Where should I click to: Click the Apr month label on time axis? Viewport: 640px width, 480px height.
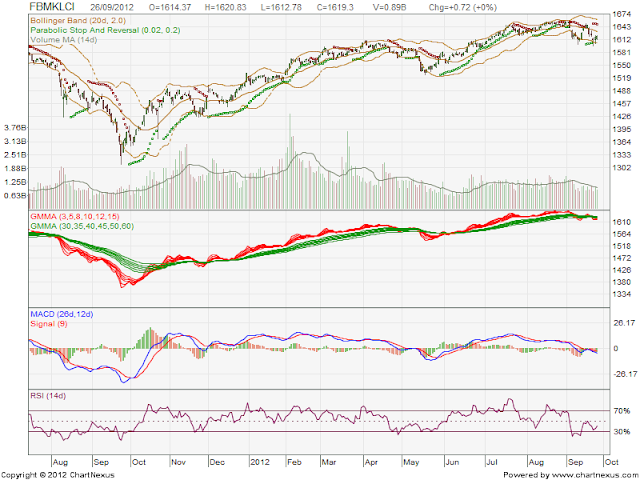coord(371,462)
